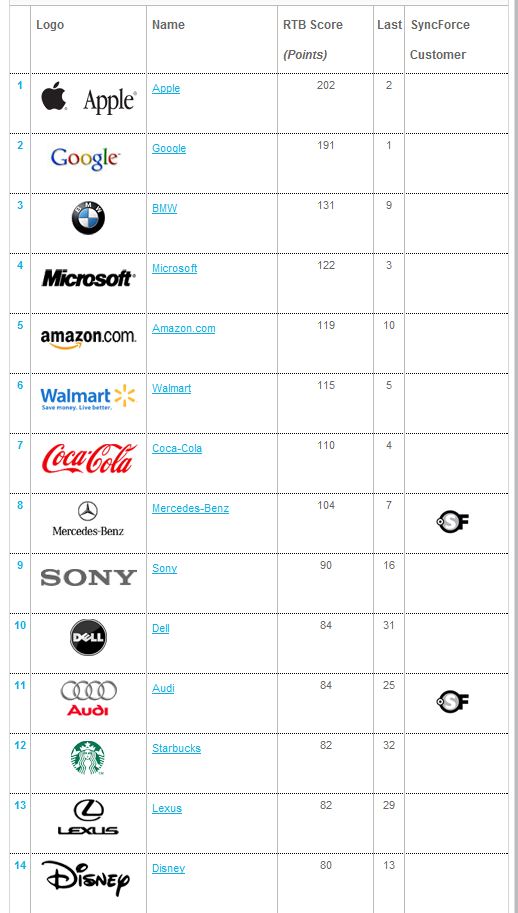Click the Lexus emblem logo
The height and width of the screenshot is (913, 518).
coord(88,818)
